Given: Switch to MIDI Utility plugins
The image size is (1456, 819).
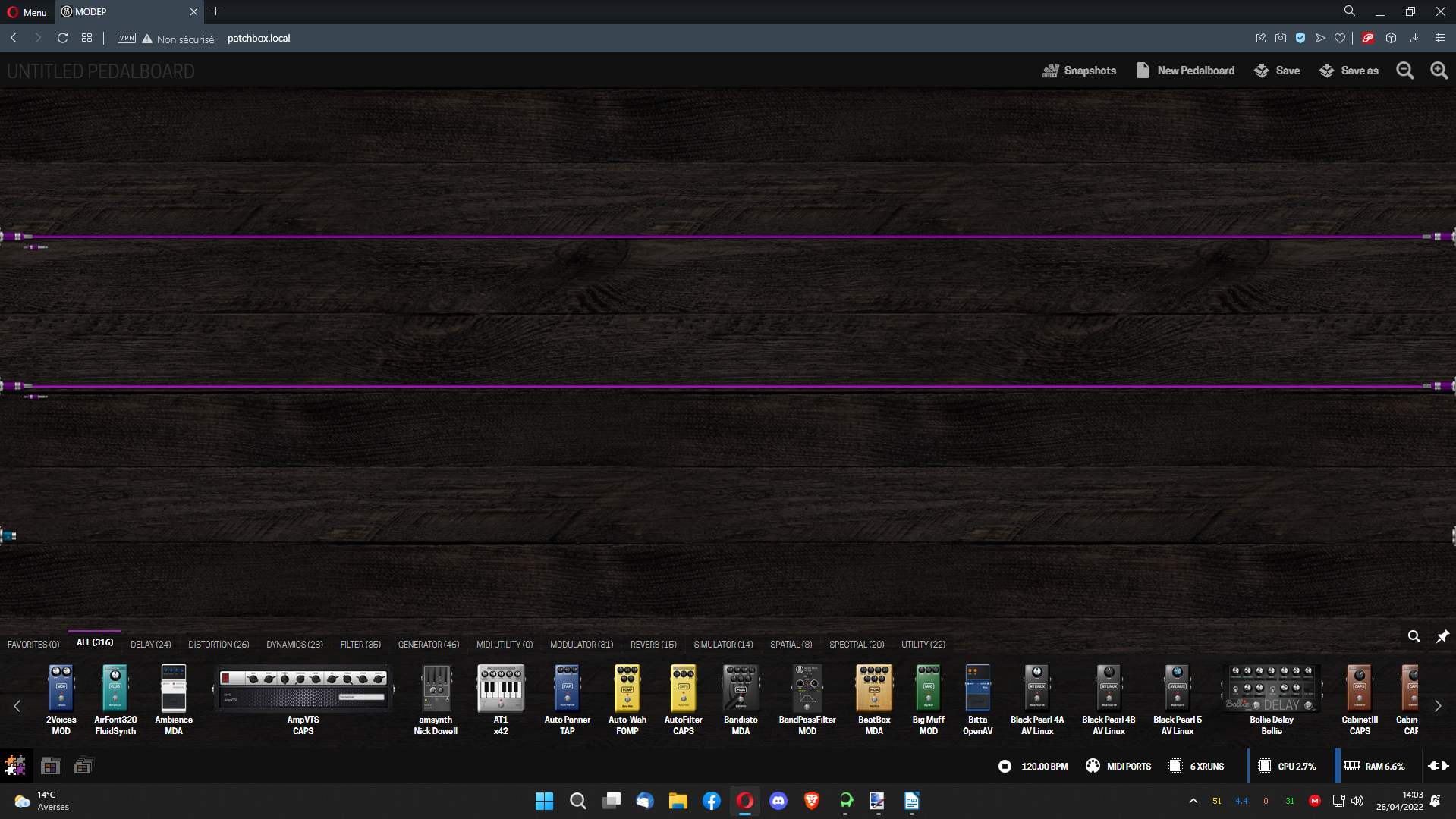Looking at the screenshot, I should click(505, 645).
